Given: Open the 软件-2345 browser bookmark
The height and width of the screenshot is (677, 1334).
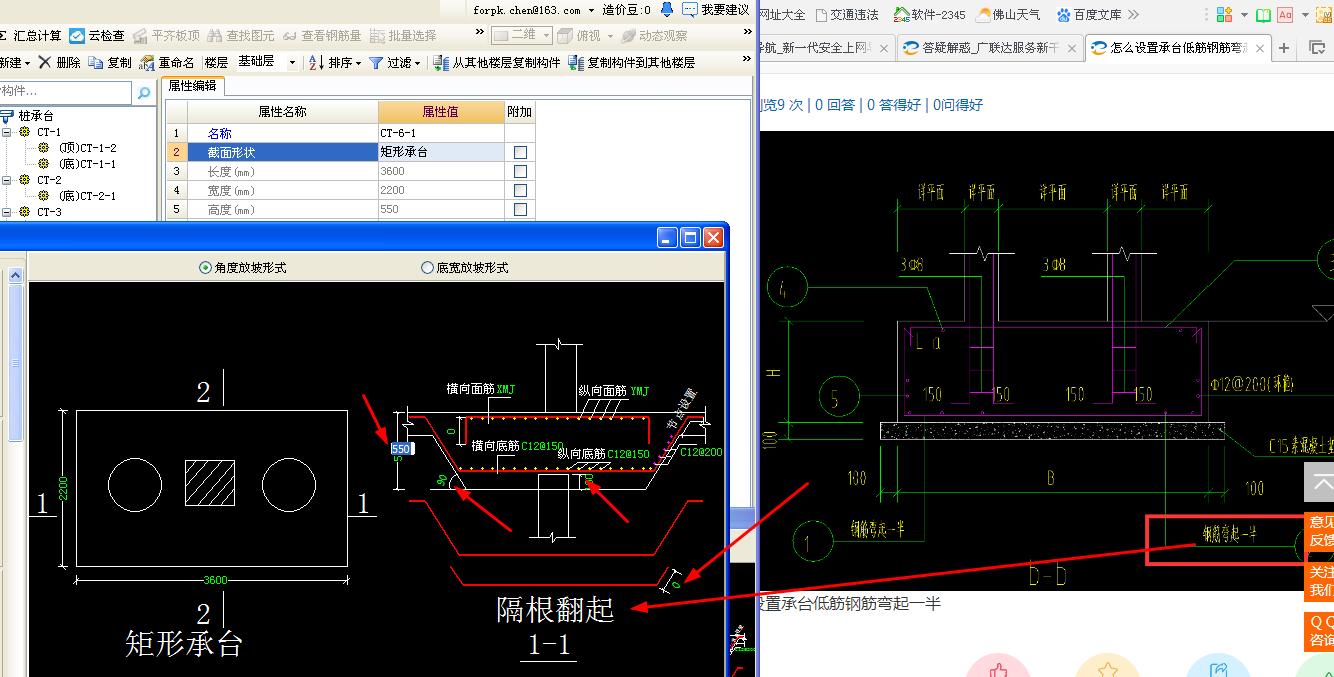Looking at the screenshot, I should click(x=930, y=15).
